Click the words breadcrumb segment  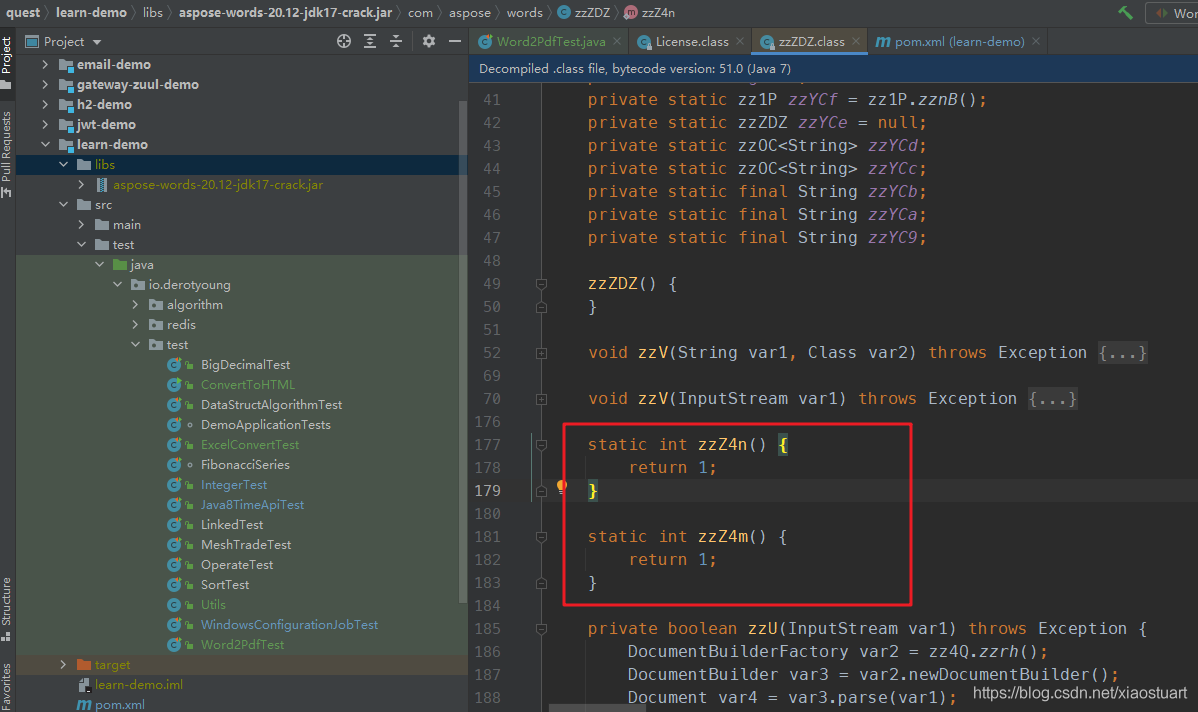pos(524,12)
